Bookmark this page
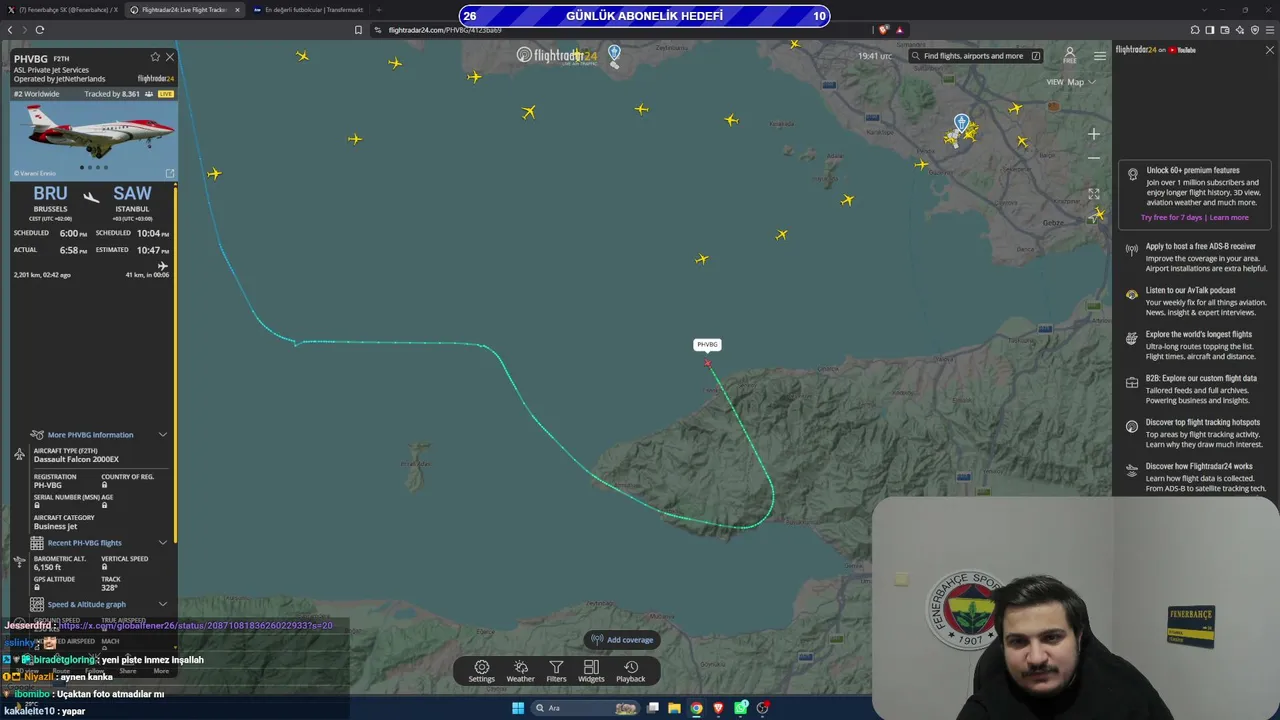 (x=358, y=30)
